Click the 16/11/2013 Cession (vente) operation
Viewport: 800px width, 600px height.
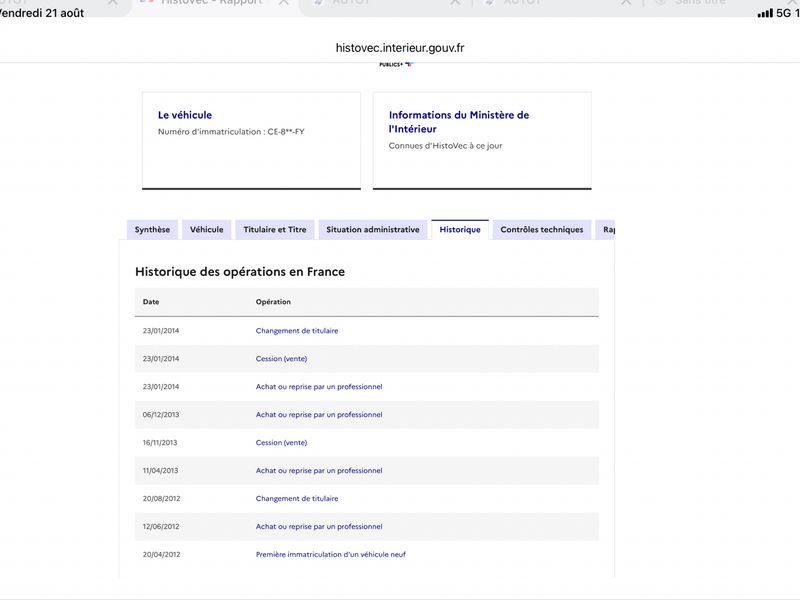(x=281, y=443)
